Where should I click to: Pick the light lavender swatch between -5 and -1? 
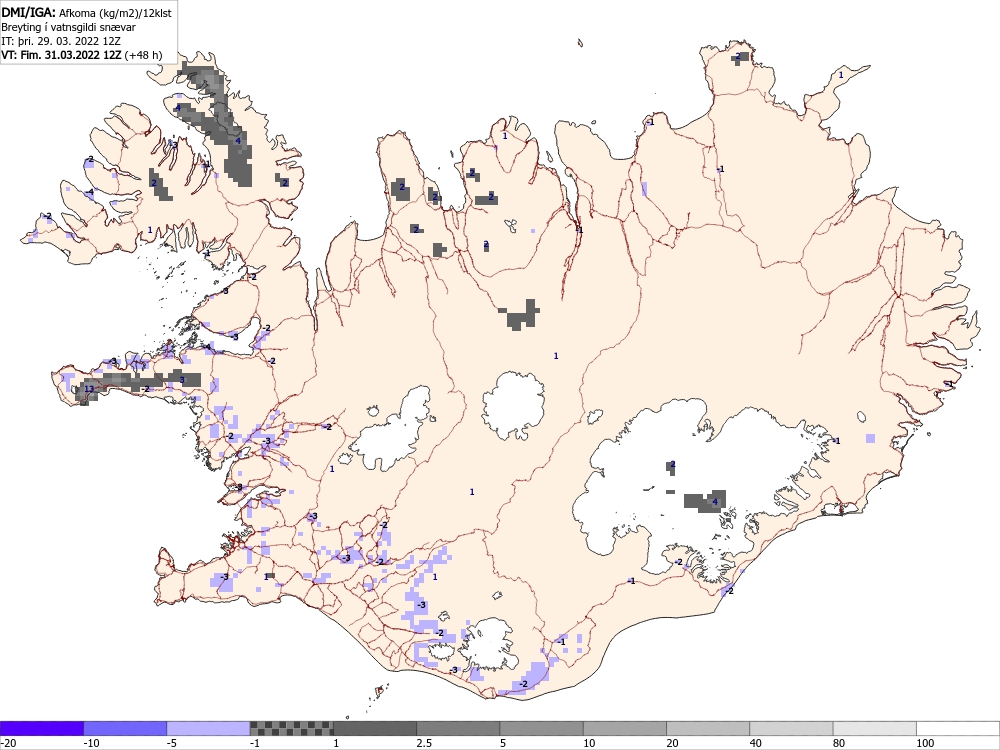pos(209,728)
